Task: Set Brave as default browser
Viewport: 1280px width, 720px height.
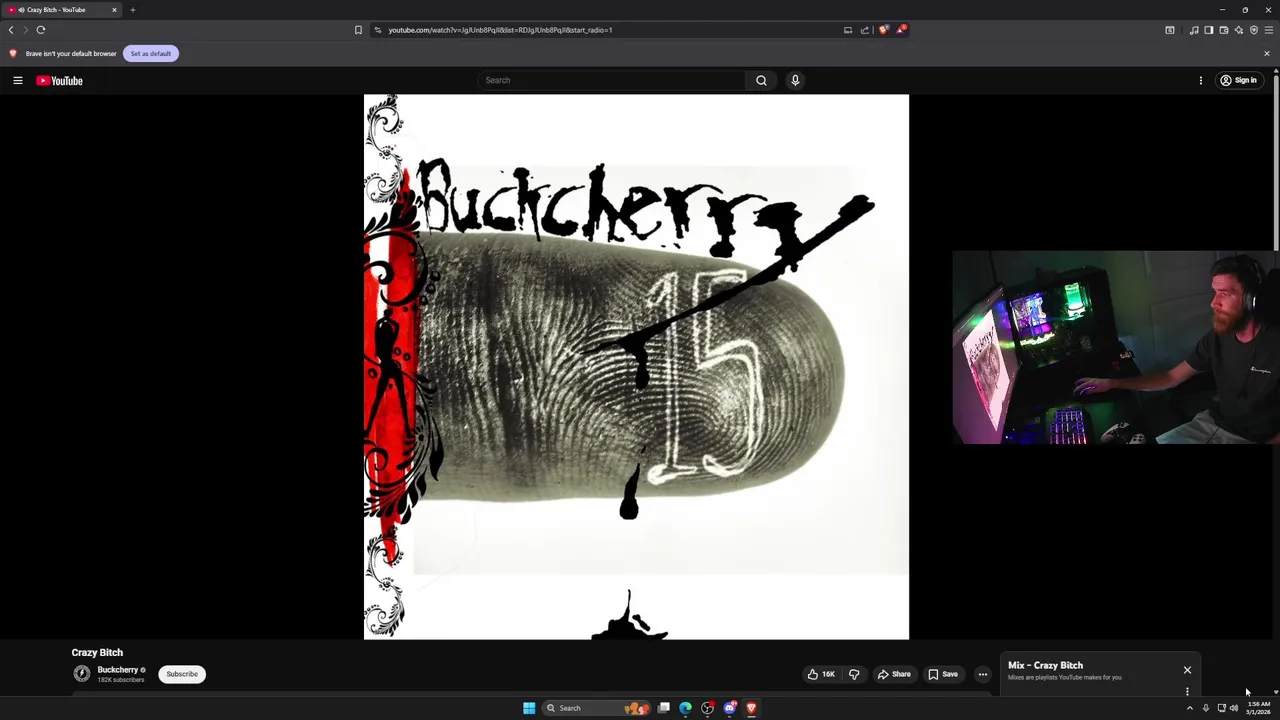Action: point(150,53)
